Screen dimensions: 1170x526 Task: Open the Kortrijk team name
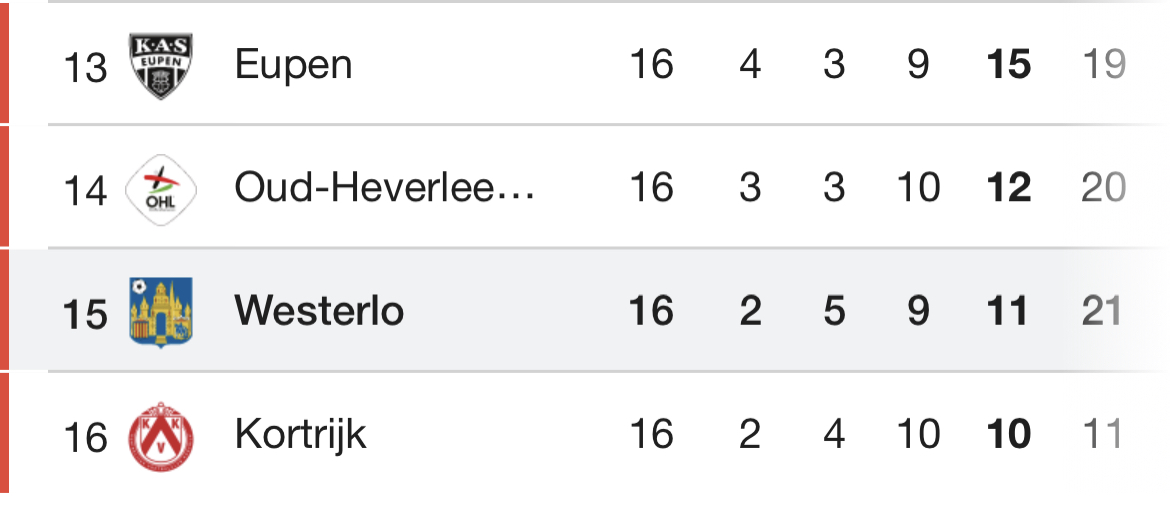(x=300, y=435)
